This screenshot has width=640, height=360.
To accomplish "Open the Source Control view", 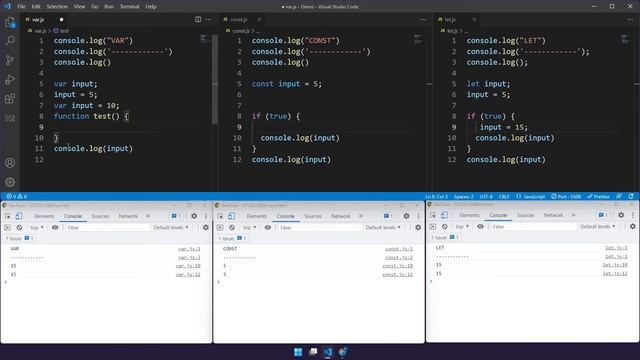I will 10,60.
